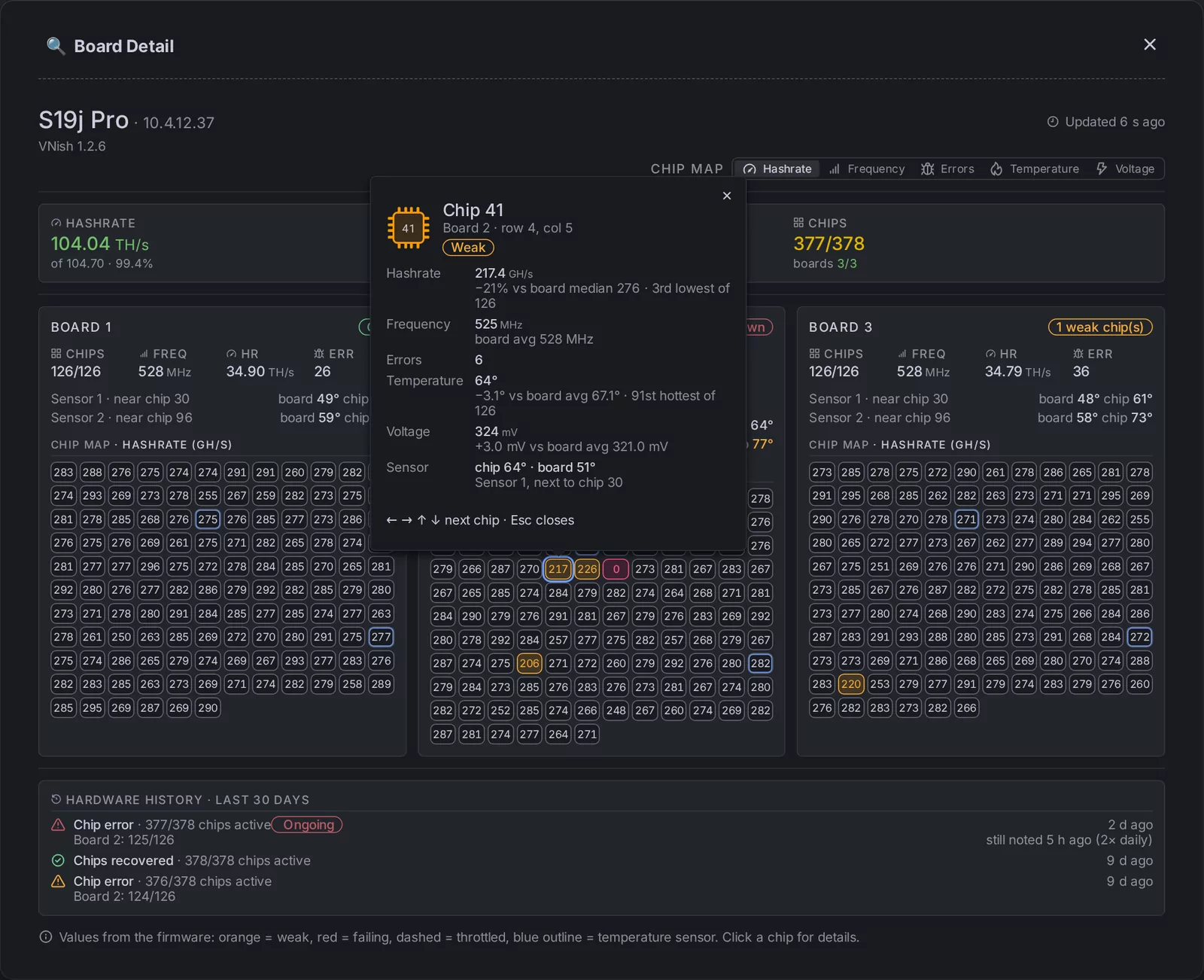Select the orange weak chip 226
1204x980 pixels.
pos(587,569)
